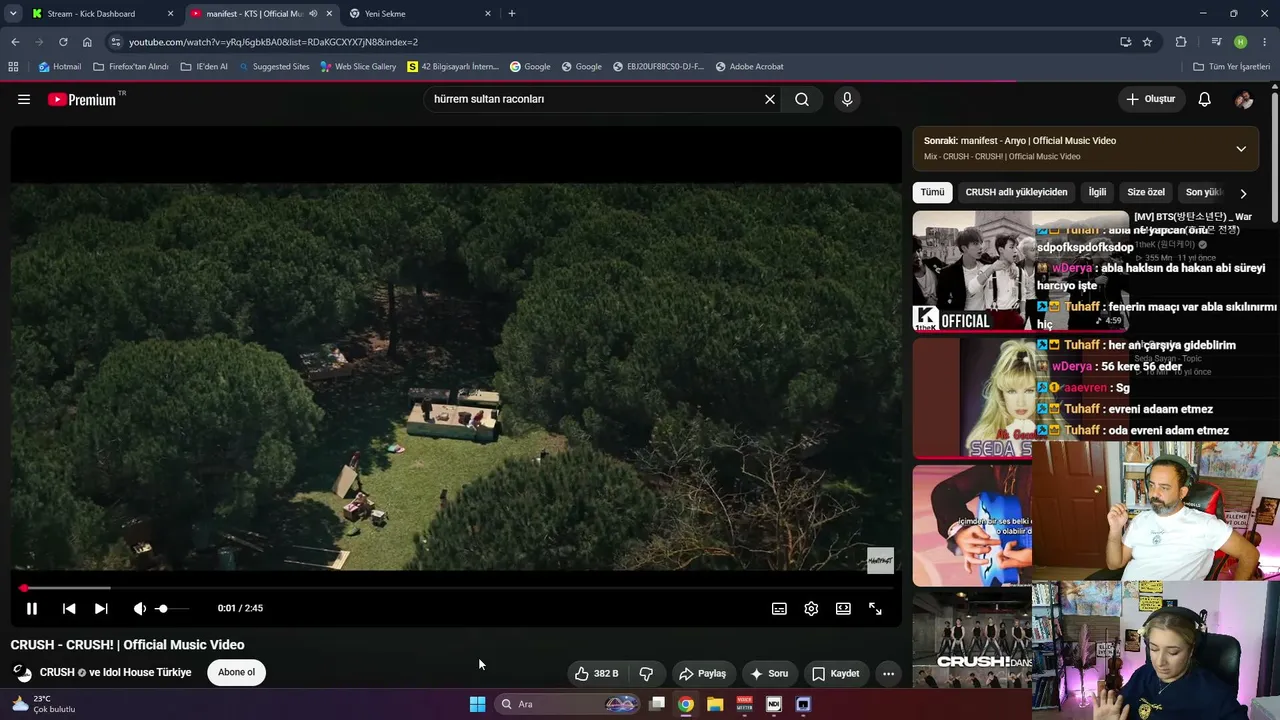Open the tab search dropdown
This screenshot has width=1280, height=720.
tap(13, 14)
